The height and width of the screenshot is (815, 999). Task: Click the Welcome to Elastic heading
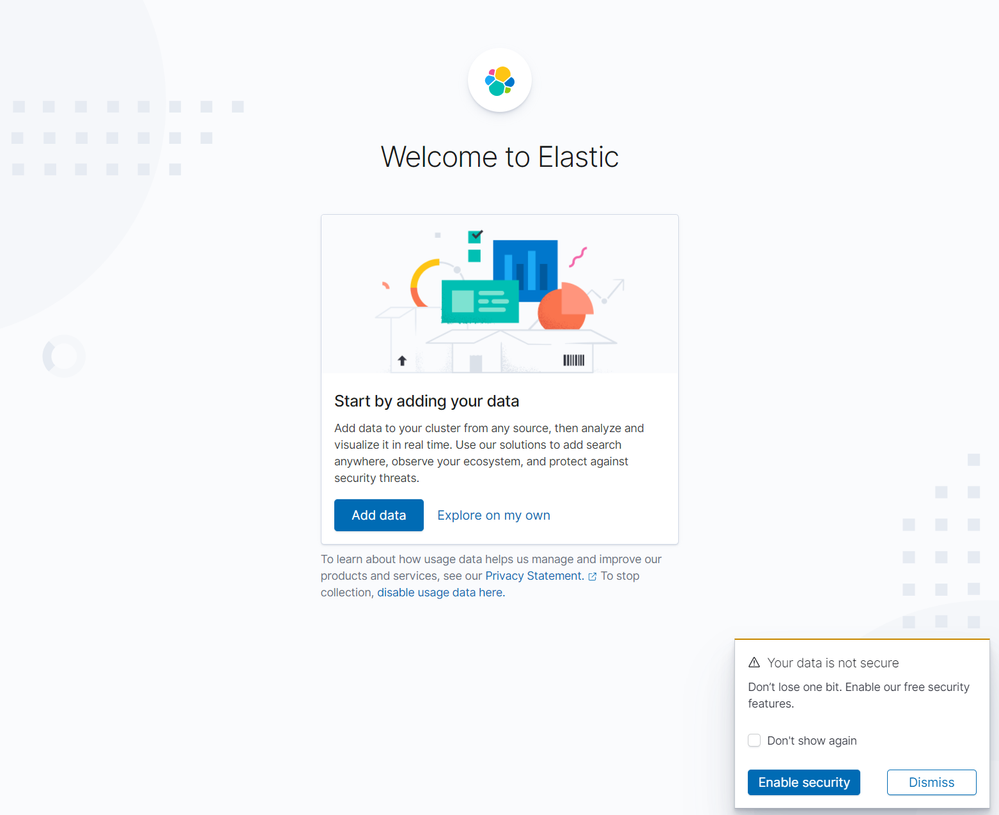pos(500,157)
